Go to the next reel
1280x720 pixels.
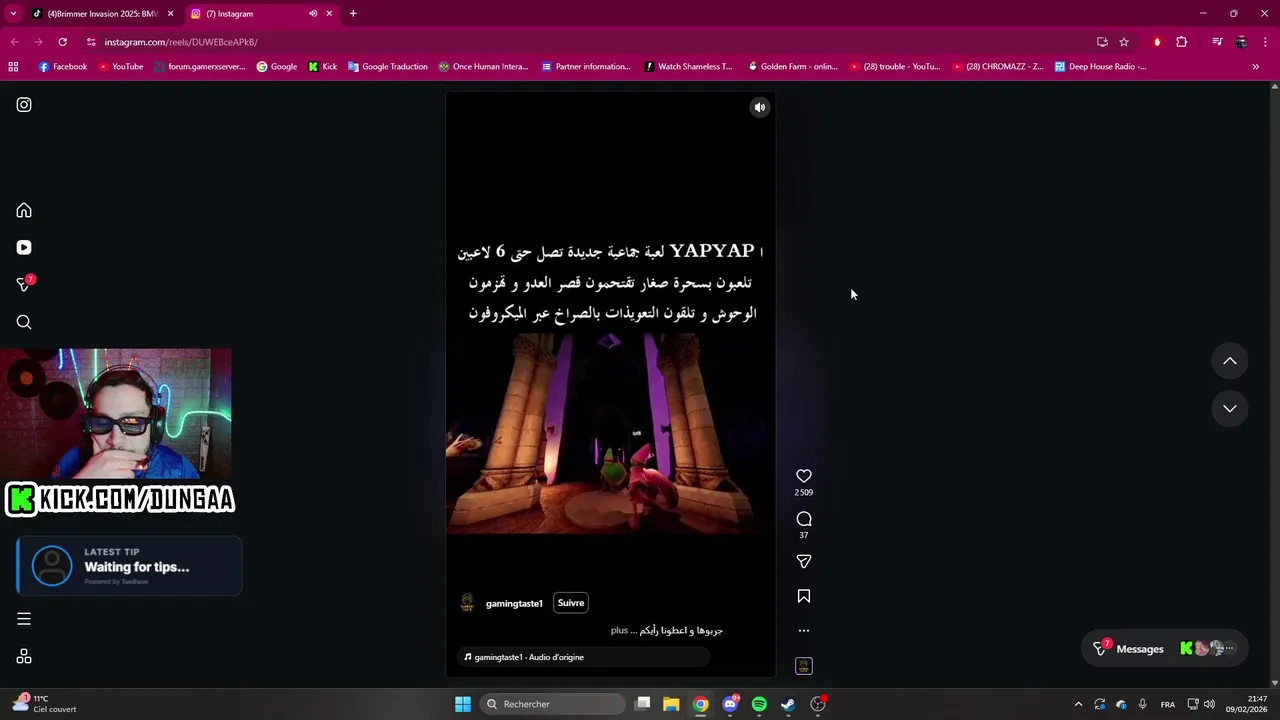(1230, 408)
